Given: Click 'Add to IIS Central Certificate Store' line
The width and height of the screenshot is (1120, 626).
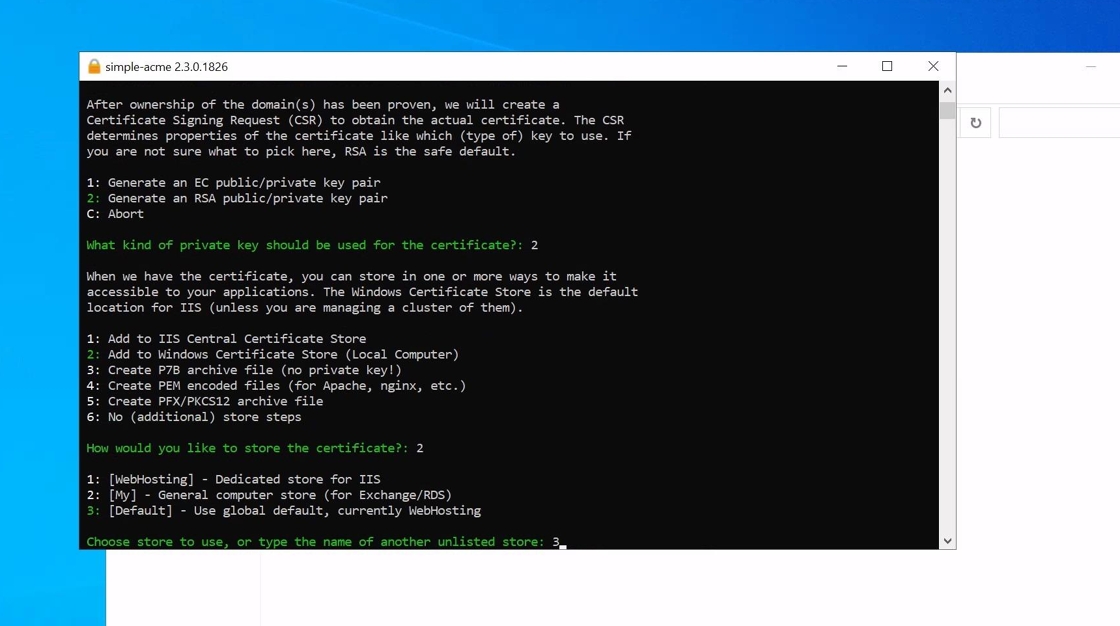Looking at the screenshot, I should point(226,339).
